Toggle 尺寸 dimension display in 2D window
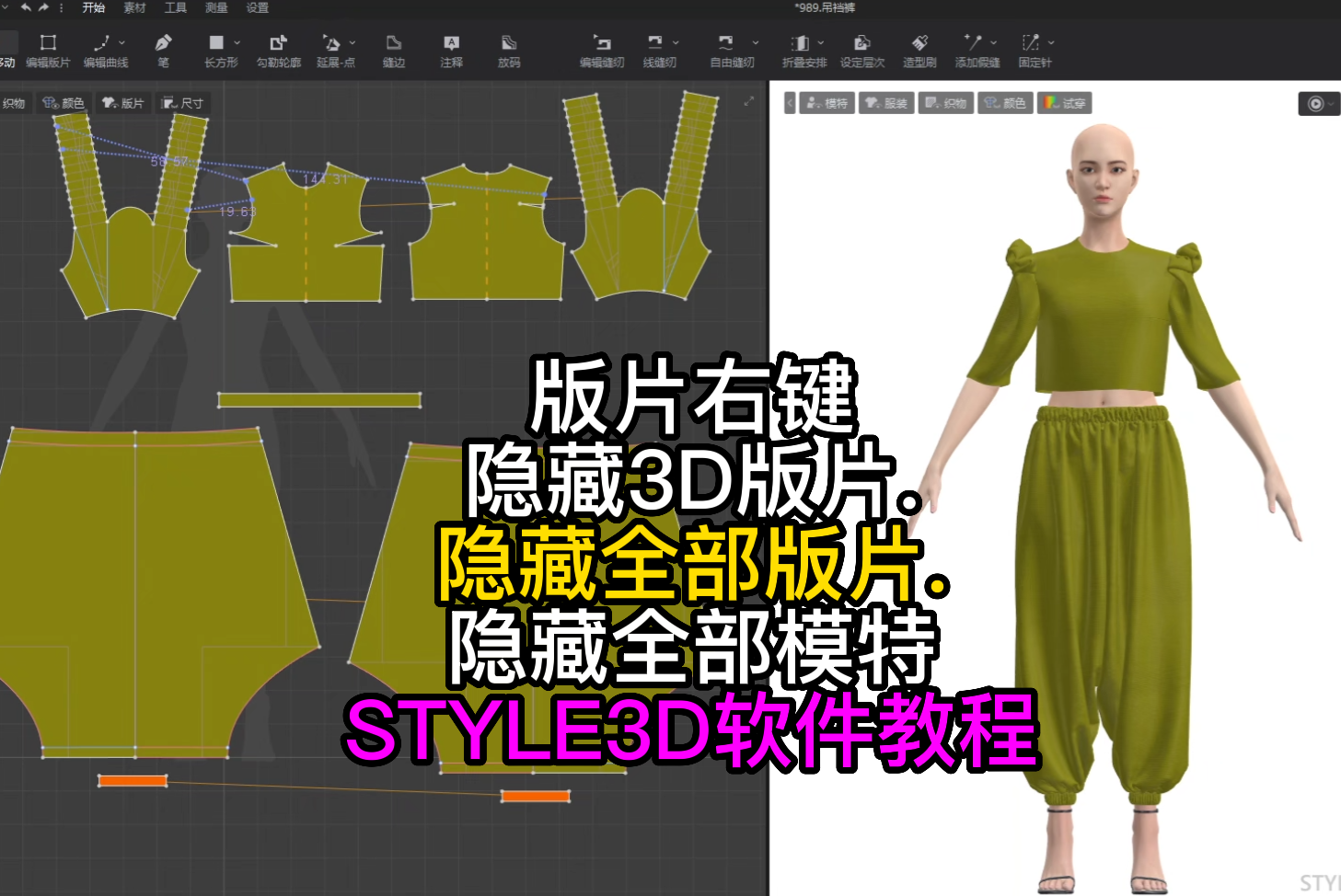This screenshot has width=1341, height=896. point(183,103)
